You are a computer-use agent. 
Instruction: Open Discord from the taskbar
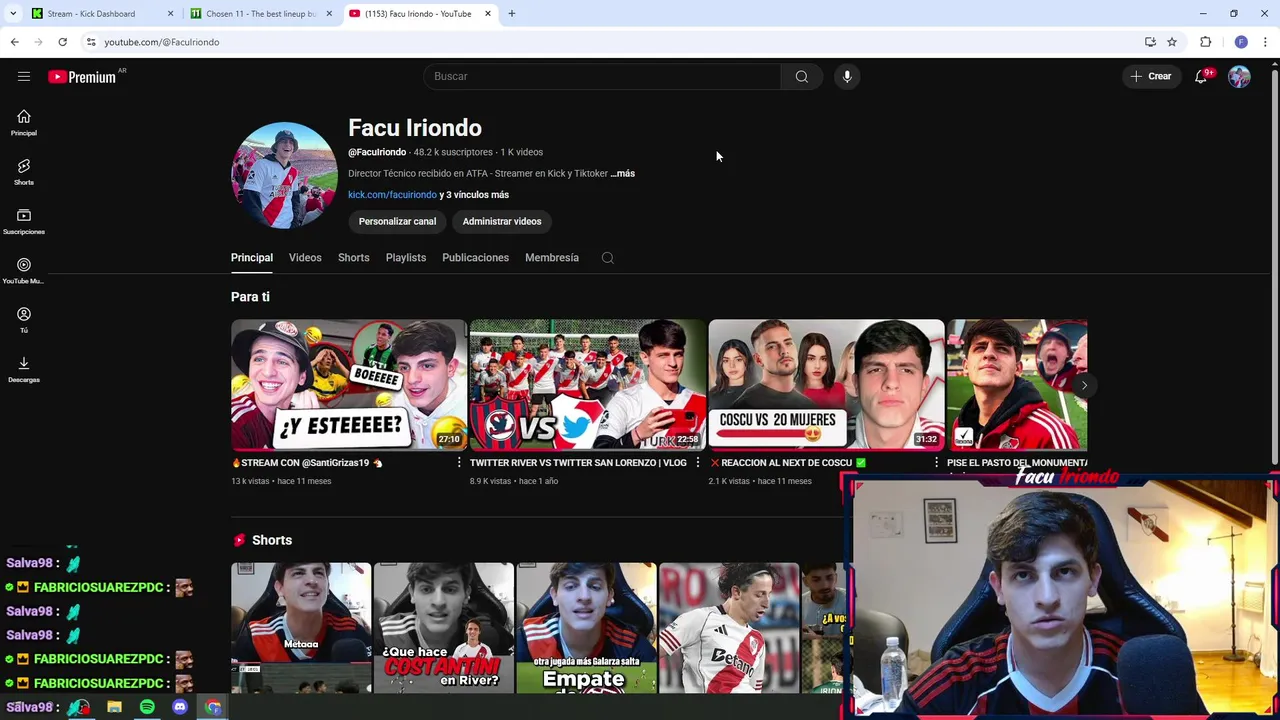click(180, 707)
